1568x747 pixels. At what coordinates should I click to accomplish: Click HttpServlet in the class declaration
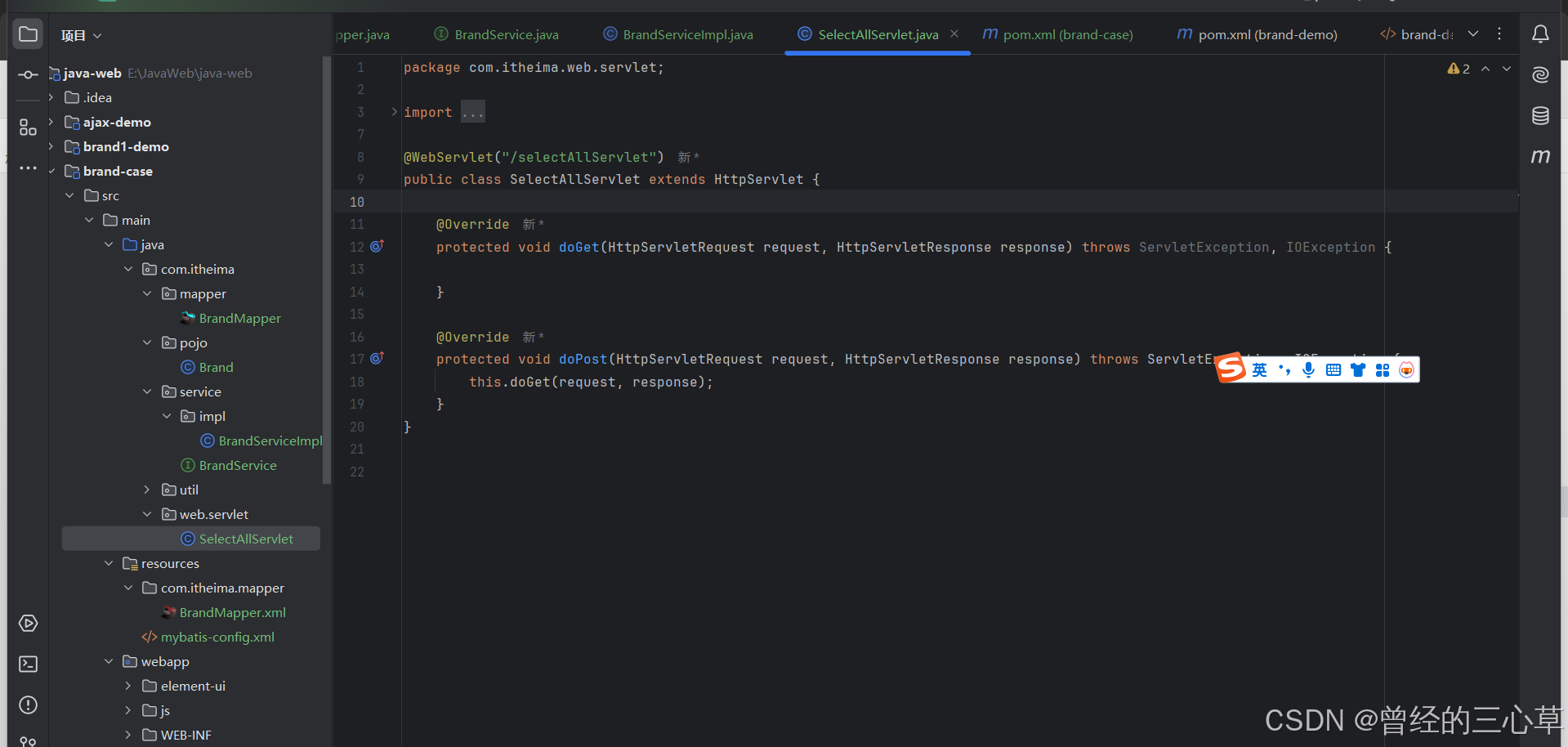(758, 179)
